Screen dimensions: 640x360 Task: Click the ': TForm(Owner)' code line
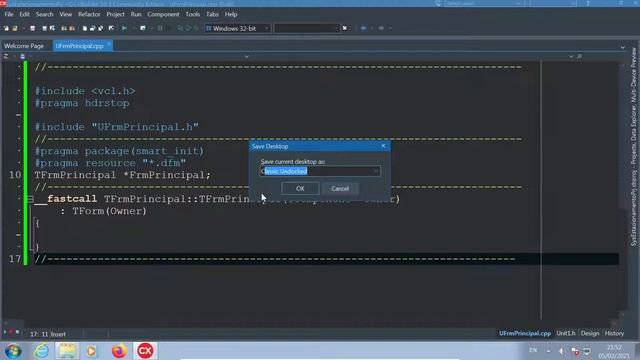(103, 211)
